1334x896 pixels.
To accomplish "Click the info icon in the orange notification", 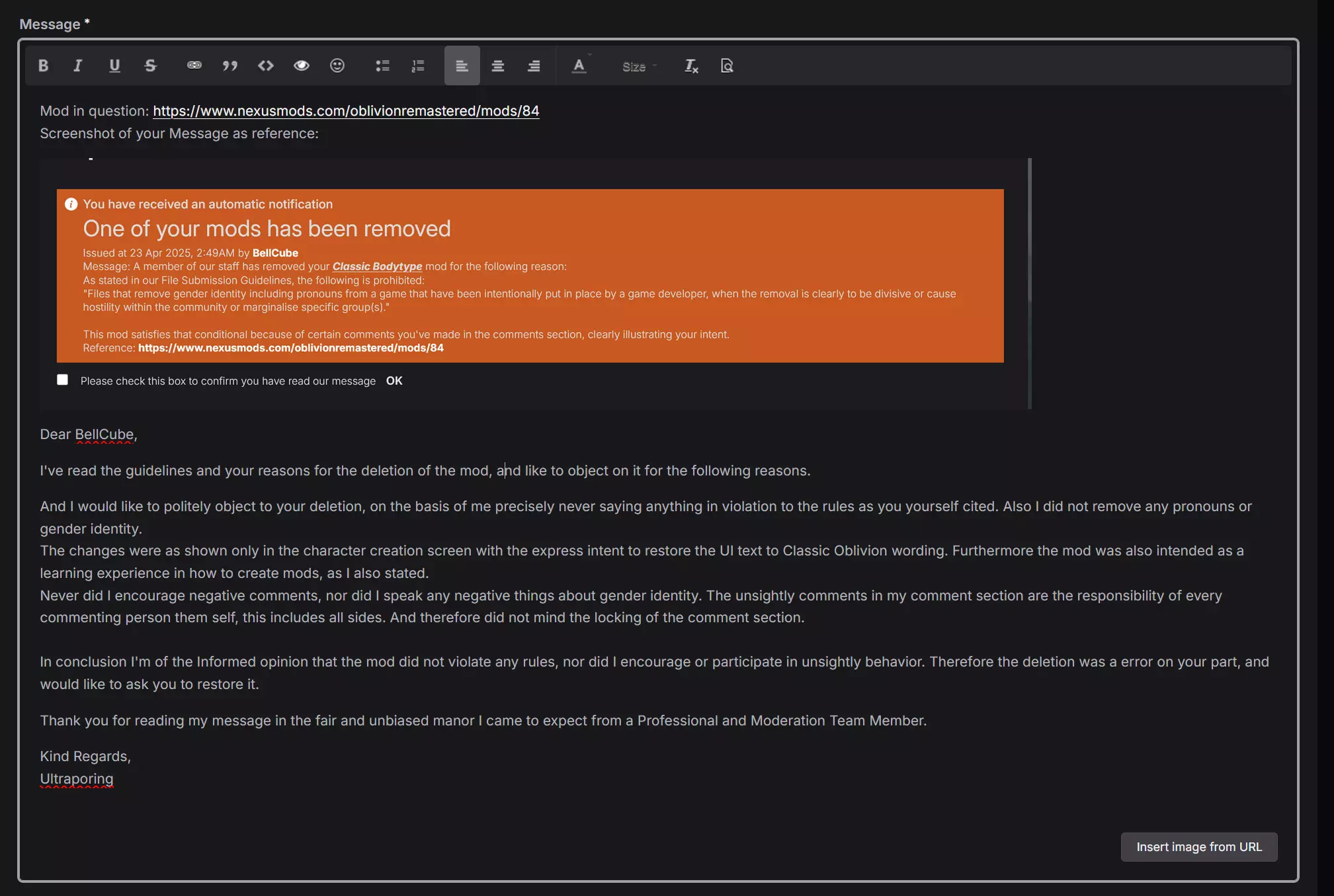I will 71,204.
